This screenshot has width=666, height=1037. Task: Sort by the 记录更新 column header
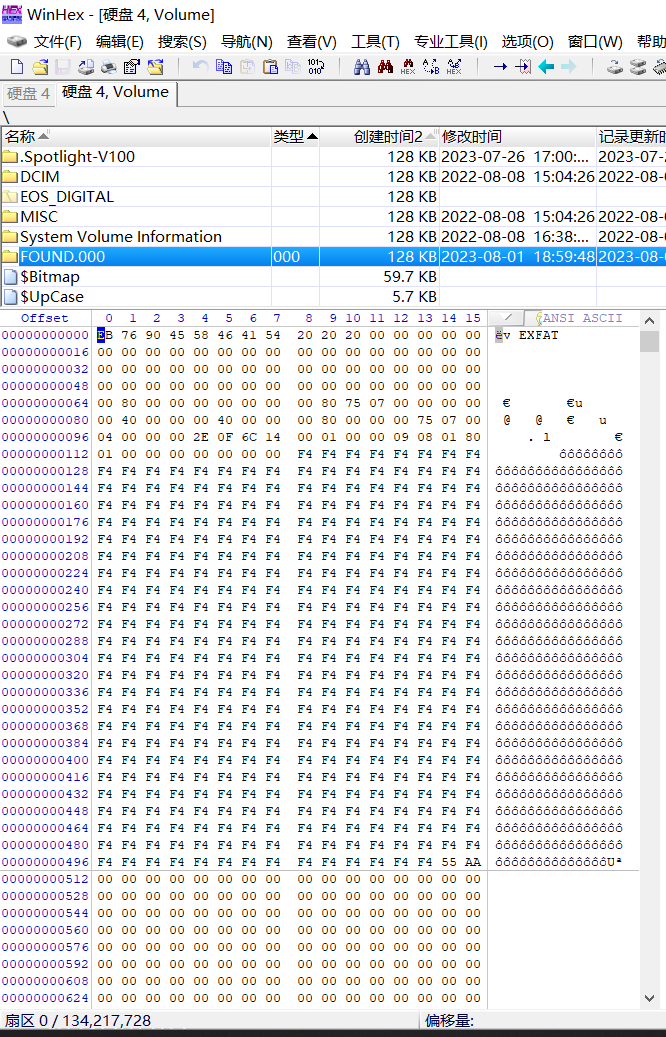pyautogui.click(x=631, y=137)
